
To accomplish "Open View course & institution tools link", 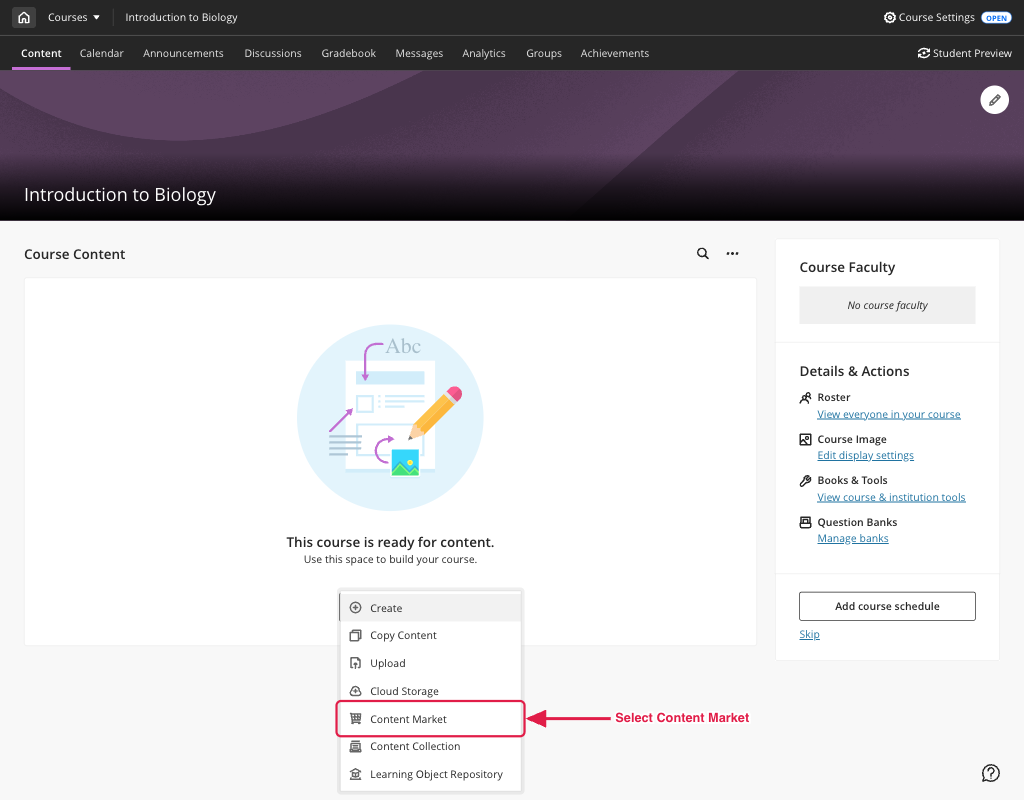I will [891, 497].
